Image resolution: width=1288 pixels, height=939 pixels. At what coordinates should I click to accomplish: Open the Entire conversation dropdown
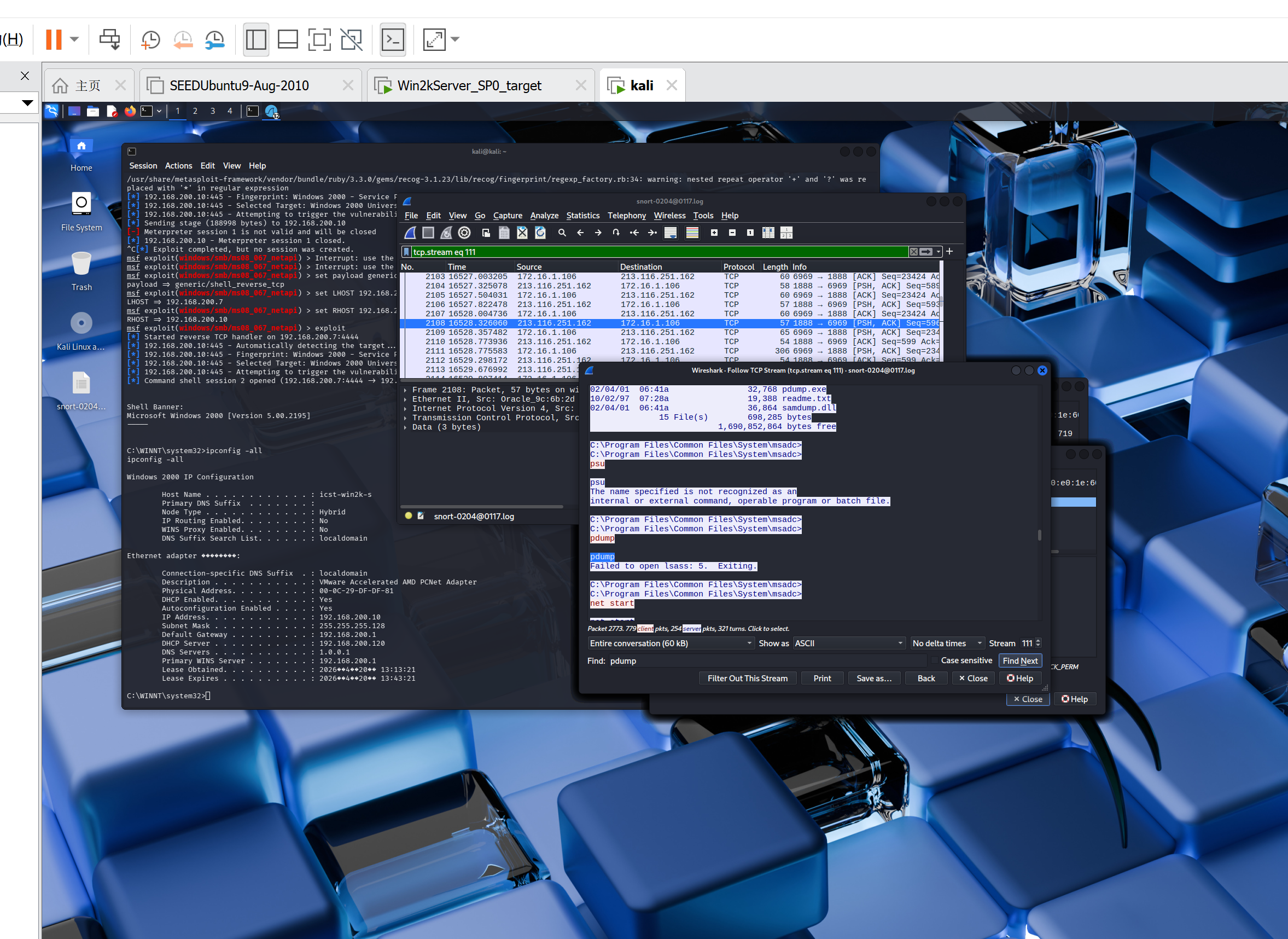671,643
